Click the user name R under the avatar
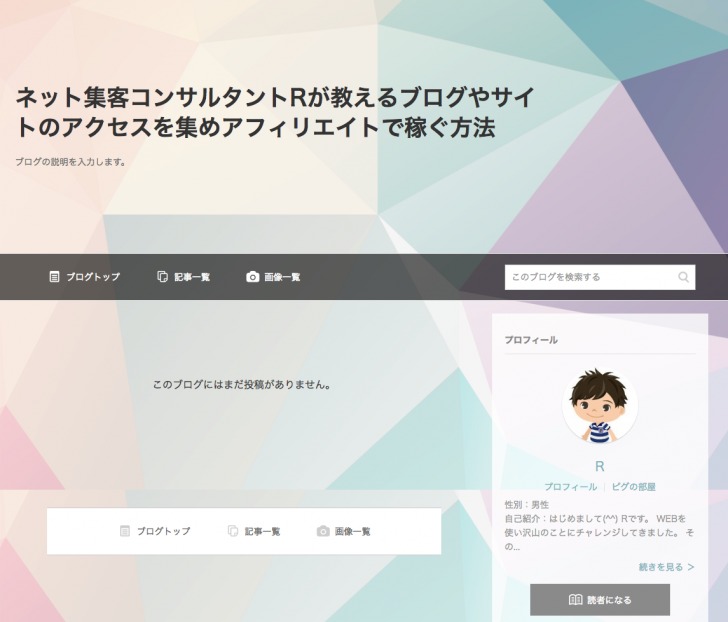 click(x=600, y=466)
